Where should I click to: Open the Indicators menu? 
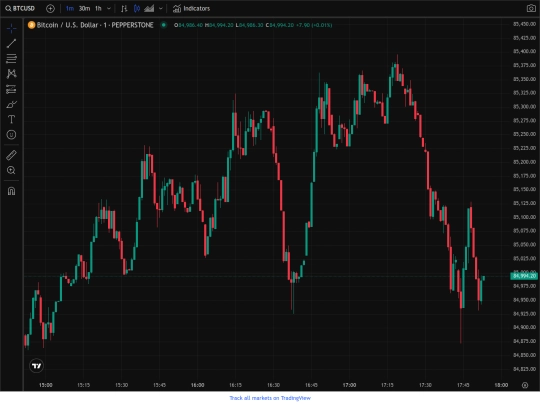pyautogui.click(x=191, y=8)
